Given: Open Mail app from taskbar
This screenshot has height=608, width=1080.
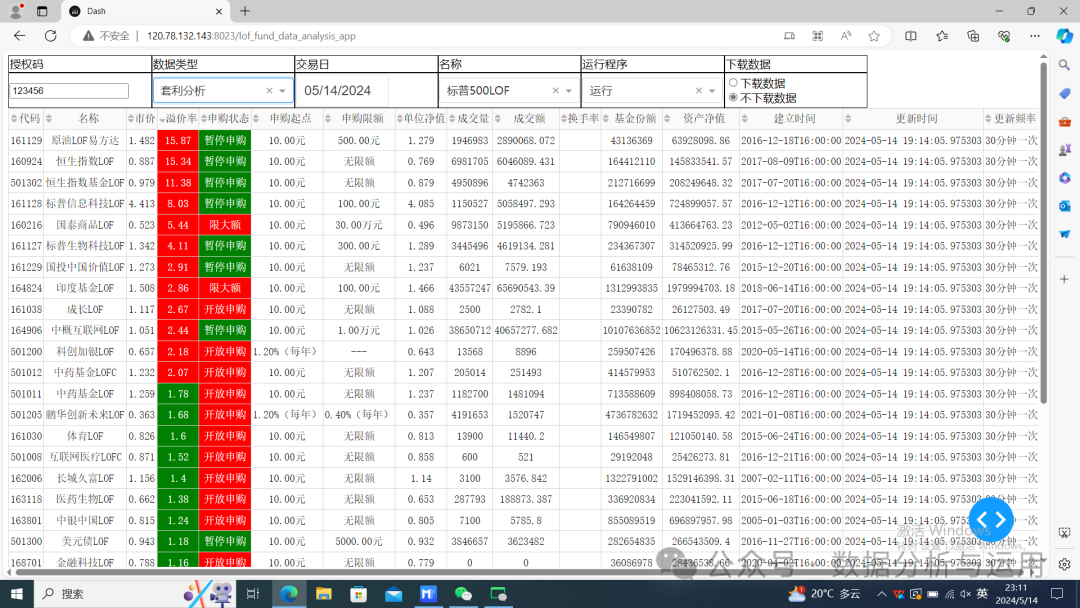Looking at the screenshot, I should tap(393, 594).
